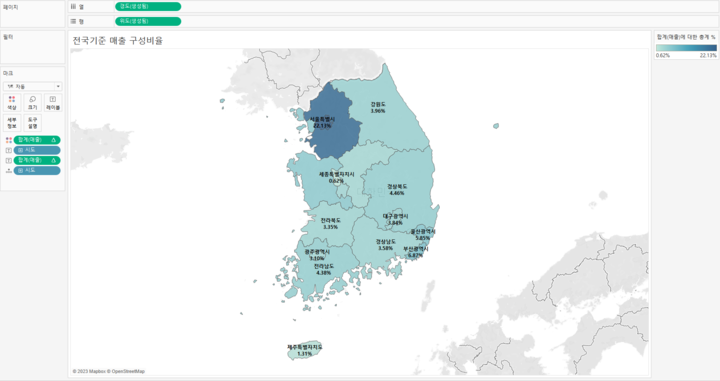Click the color legend gradient bar

[686, 48]
